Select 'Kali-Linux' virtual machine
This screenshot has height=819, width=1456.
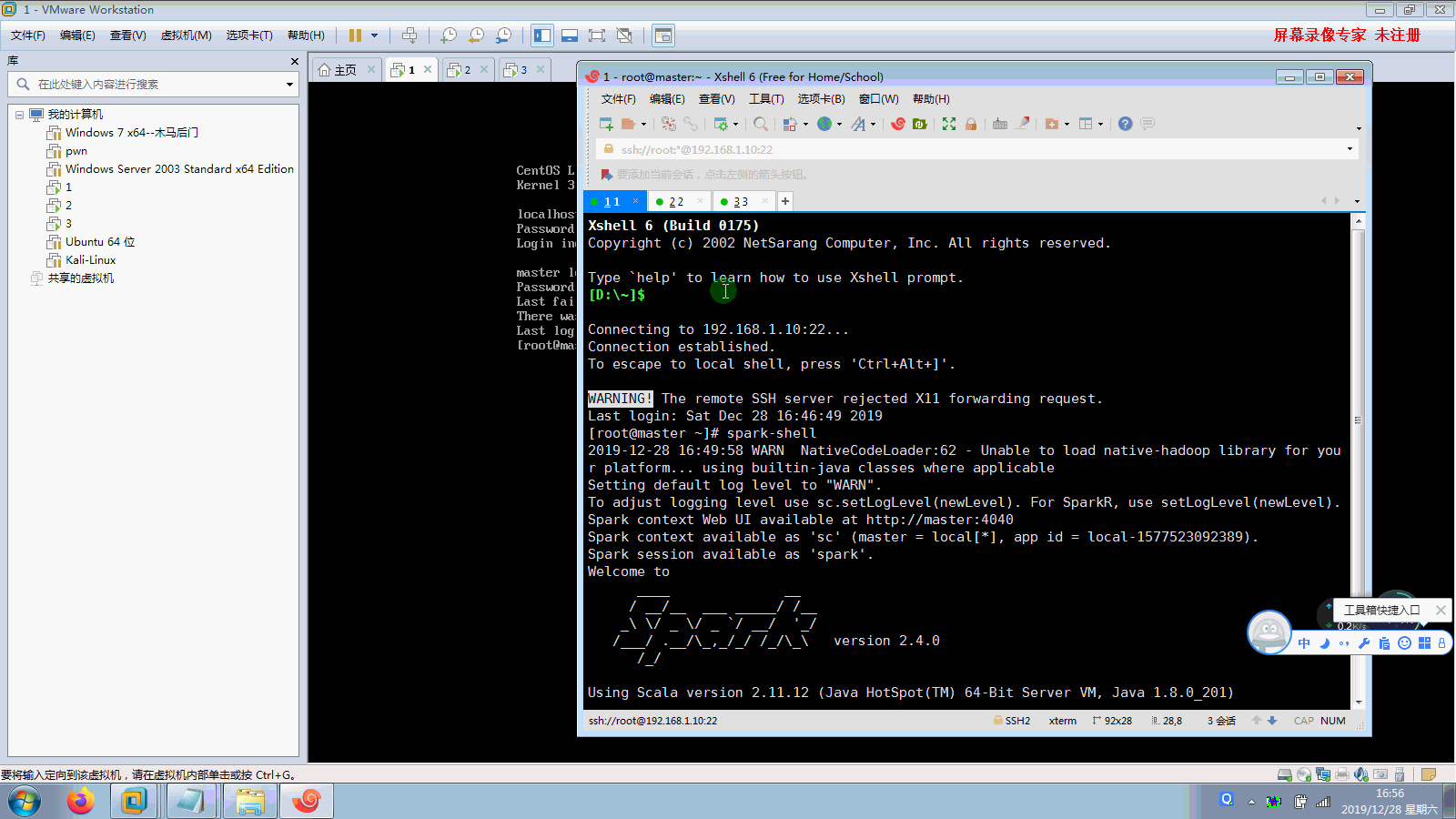point(90,260)
